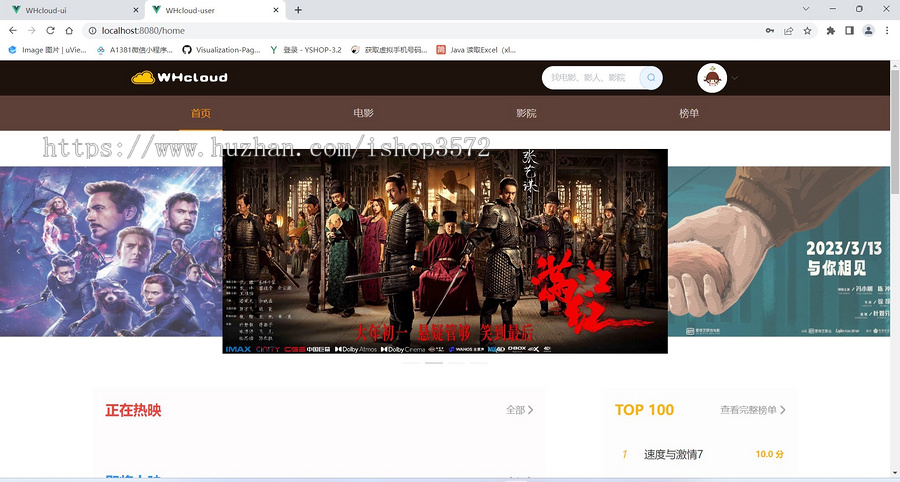Open Image 图片 uView bookmark
The image size is (900, 482).
tap(47, 50)
